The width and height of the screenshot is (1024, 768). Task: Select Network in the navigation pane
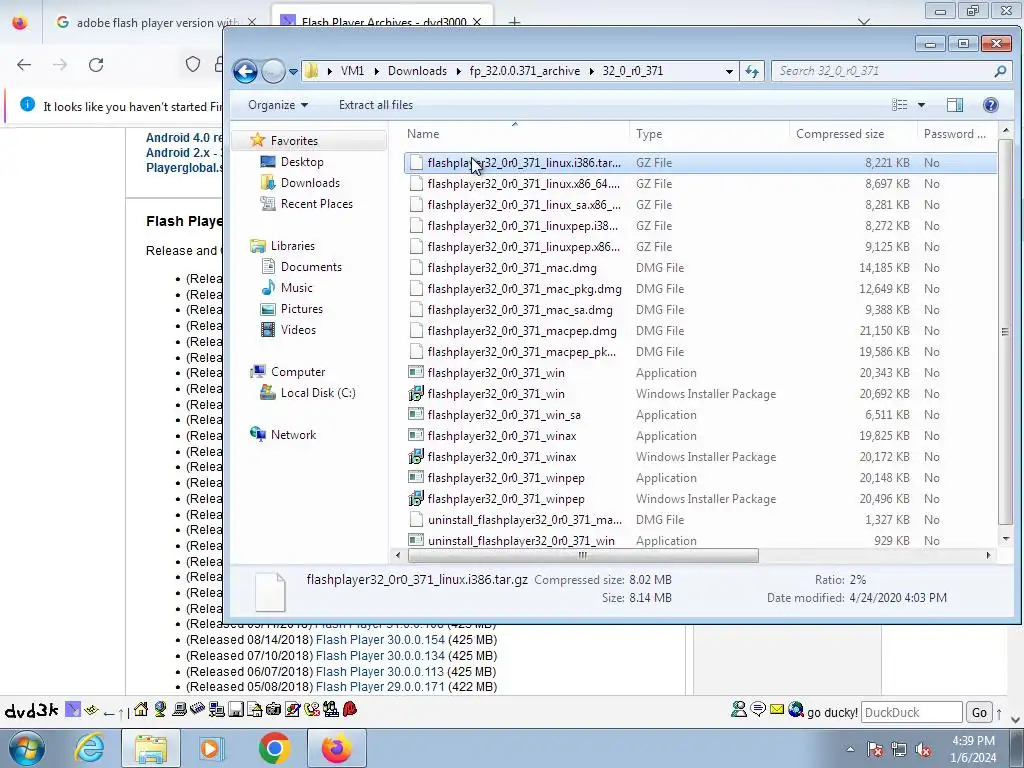pyautogui.click(x=293, y=435)
